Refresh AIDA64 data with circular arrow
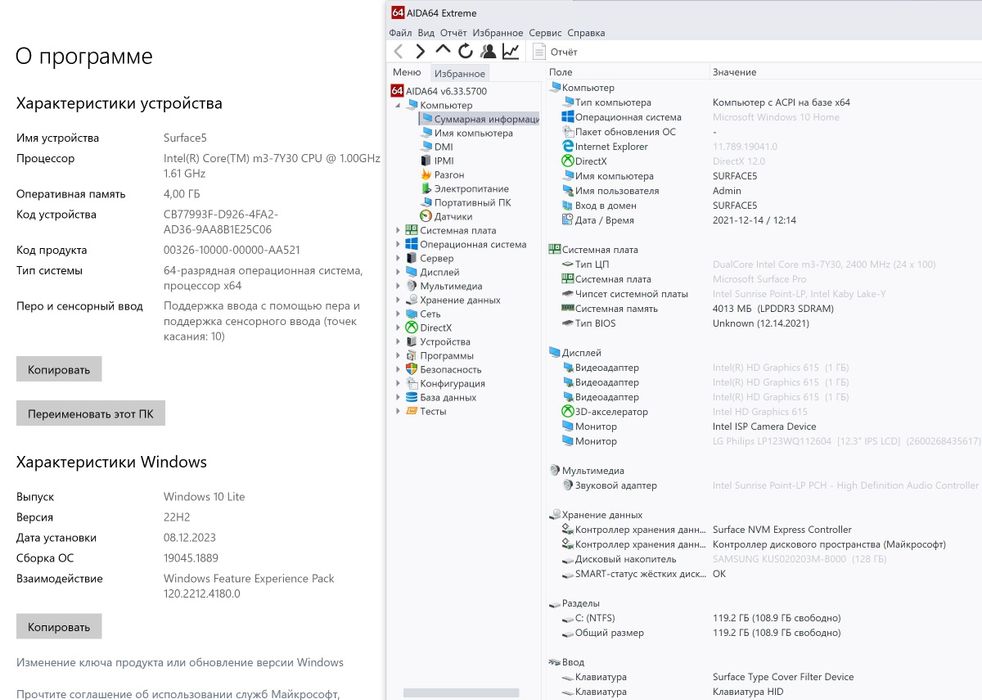982x700 pixels. click(x=465, y=51)
